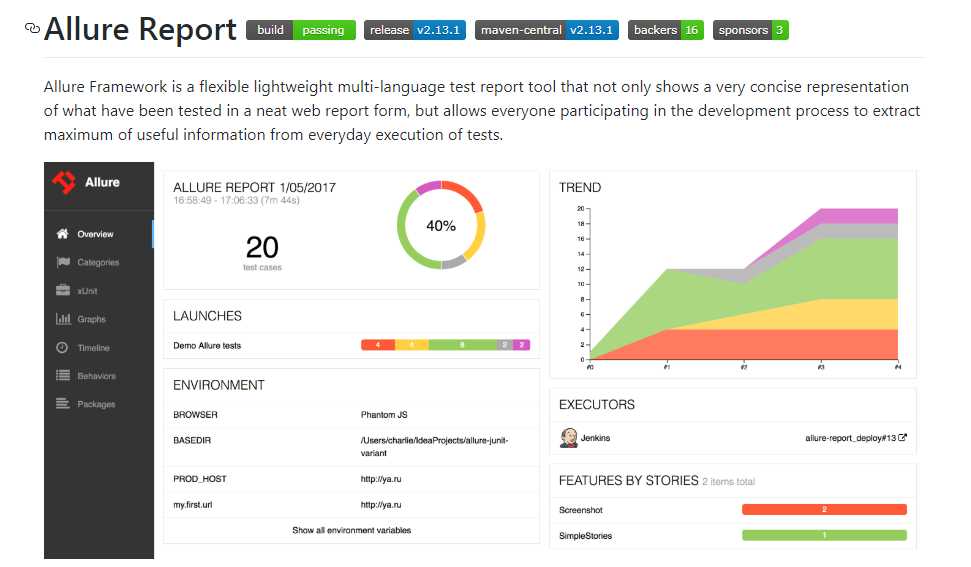Click the backers 16 badge
The height and width of the screenshot is (567, 971).
(666, 30)
